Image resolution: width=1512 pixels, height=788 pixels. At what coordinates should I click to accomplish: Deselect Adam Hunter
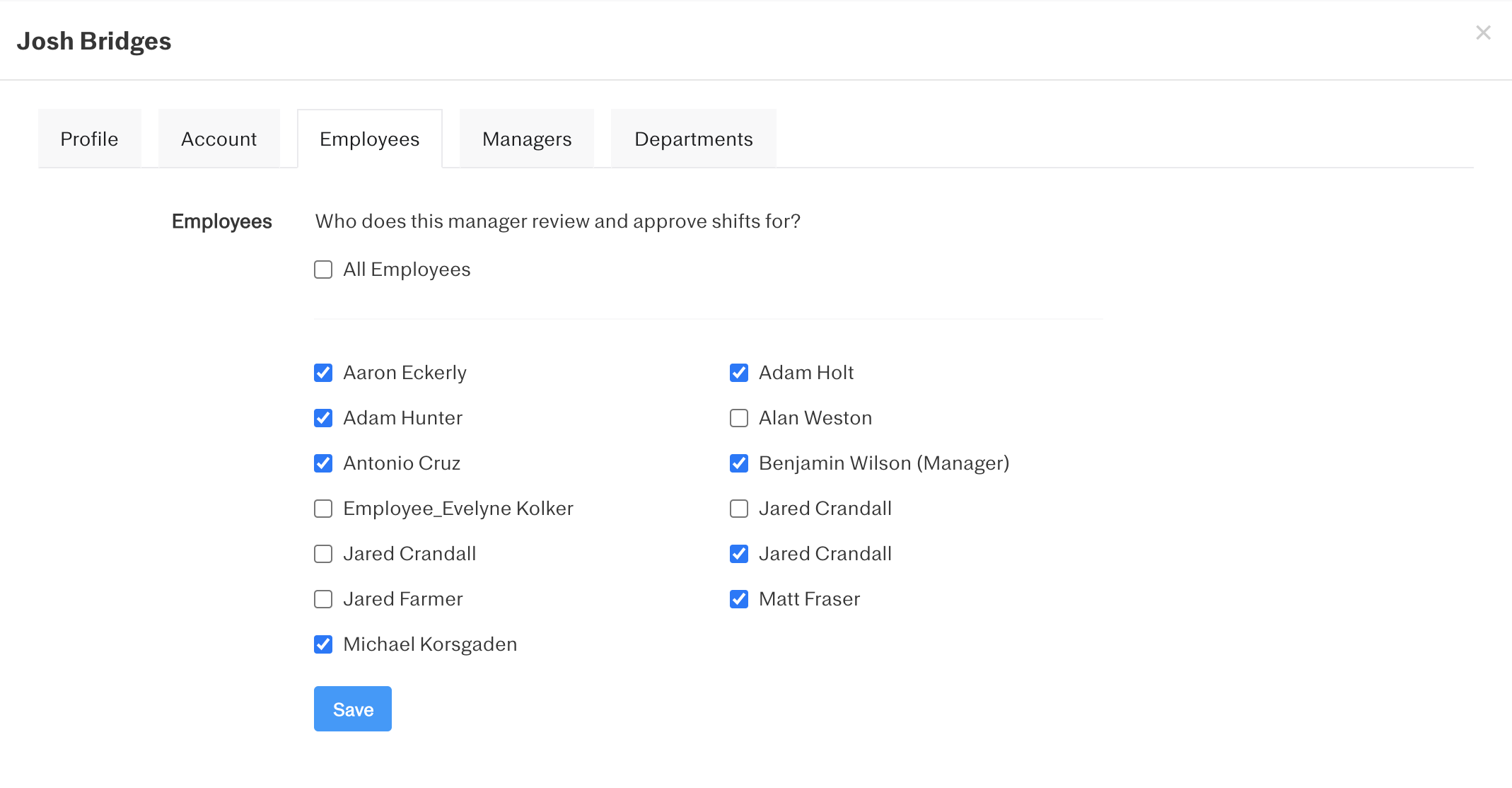click(323, 418)
